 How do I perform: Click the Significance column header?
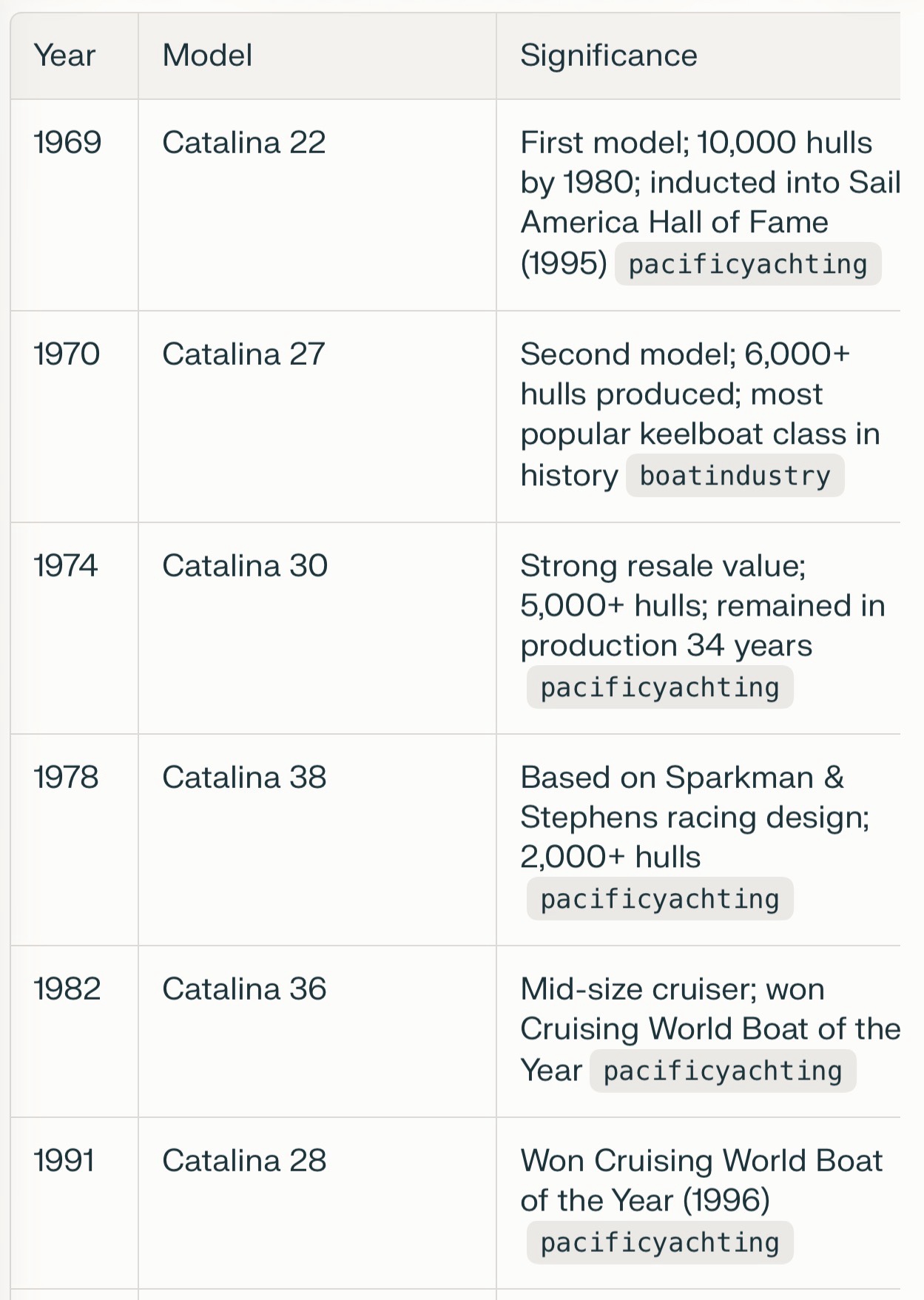point(608,55)
